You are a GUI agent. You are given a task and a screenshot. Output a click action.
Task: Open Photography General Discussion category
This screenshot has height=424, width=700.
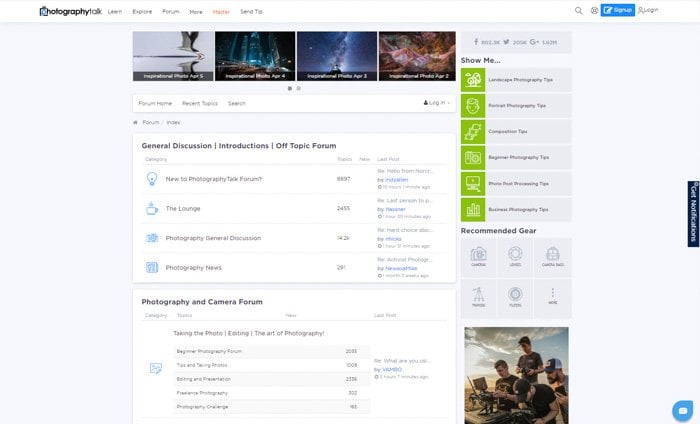(x=213, y=238)
